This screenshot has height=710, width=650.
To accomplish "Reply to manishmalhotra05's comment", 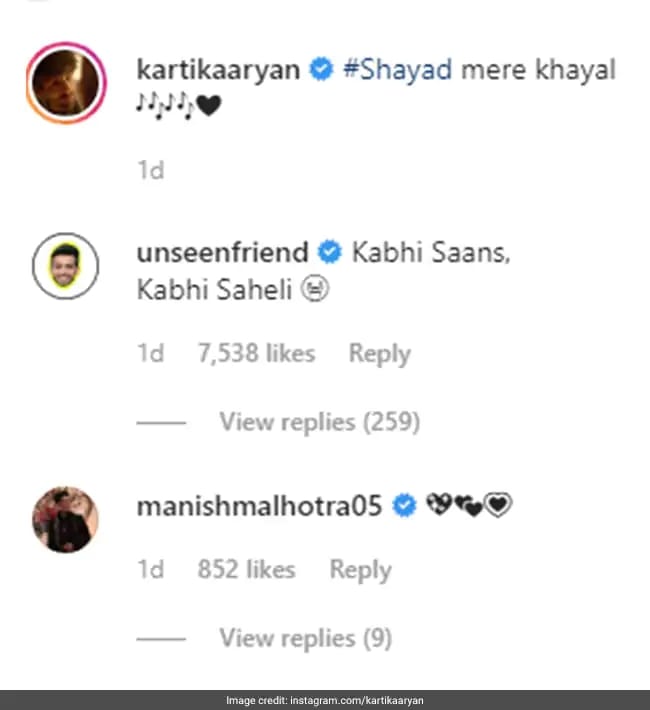I will click(360, 570).
